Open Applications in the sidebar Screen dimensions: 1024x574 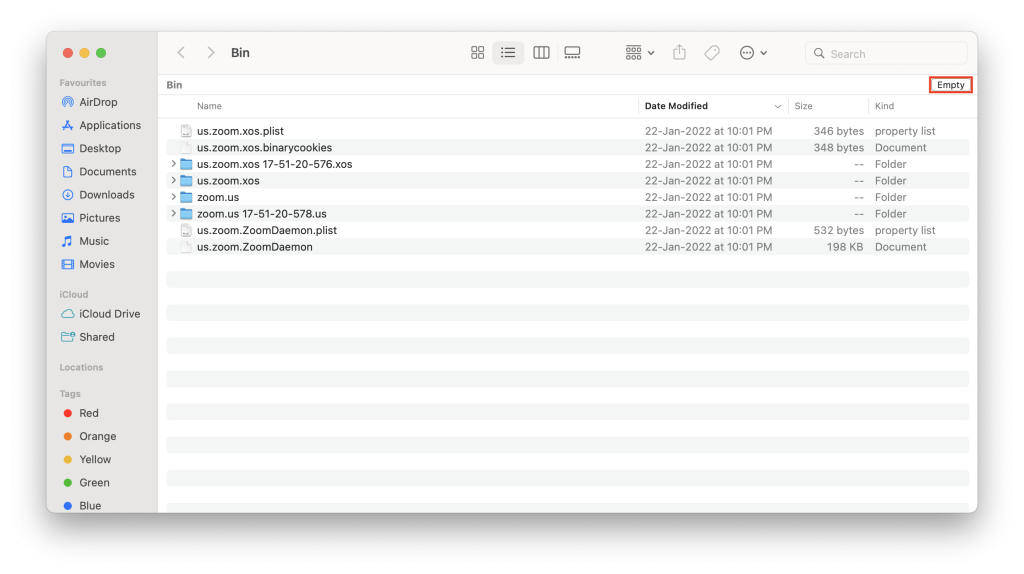click(x=101, y=125)
